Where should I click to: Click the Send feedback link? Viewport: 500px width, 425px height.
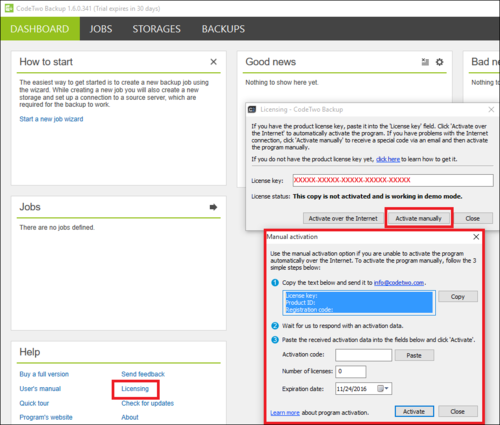pyautogui.click(x=143, y=374)
